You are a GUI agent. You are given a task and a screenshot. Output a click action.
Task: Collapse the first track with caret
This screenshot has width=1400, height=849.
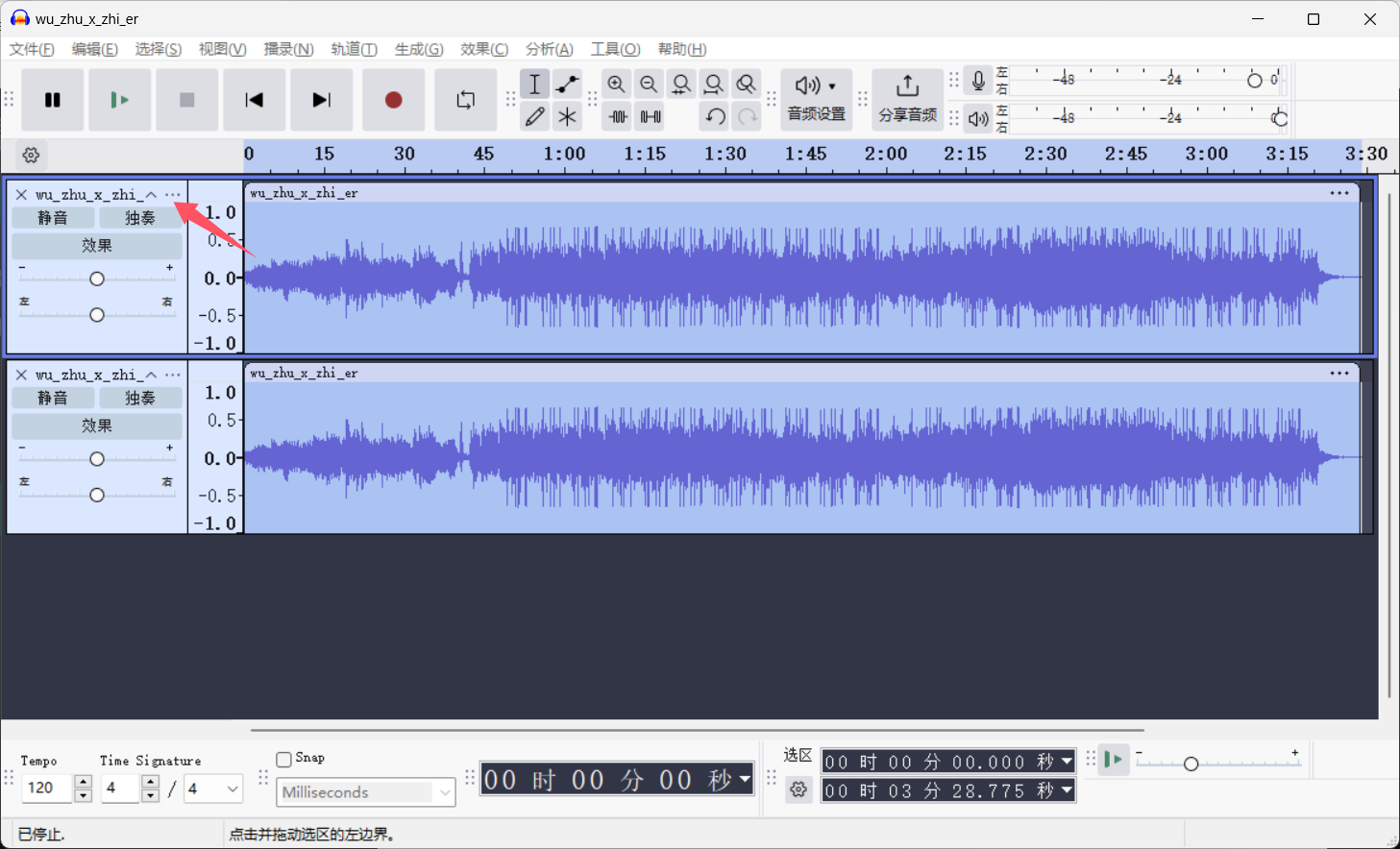point(151,194)
